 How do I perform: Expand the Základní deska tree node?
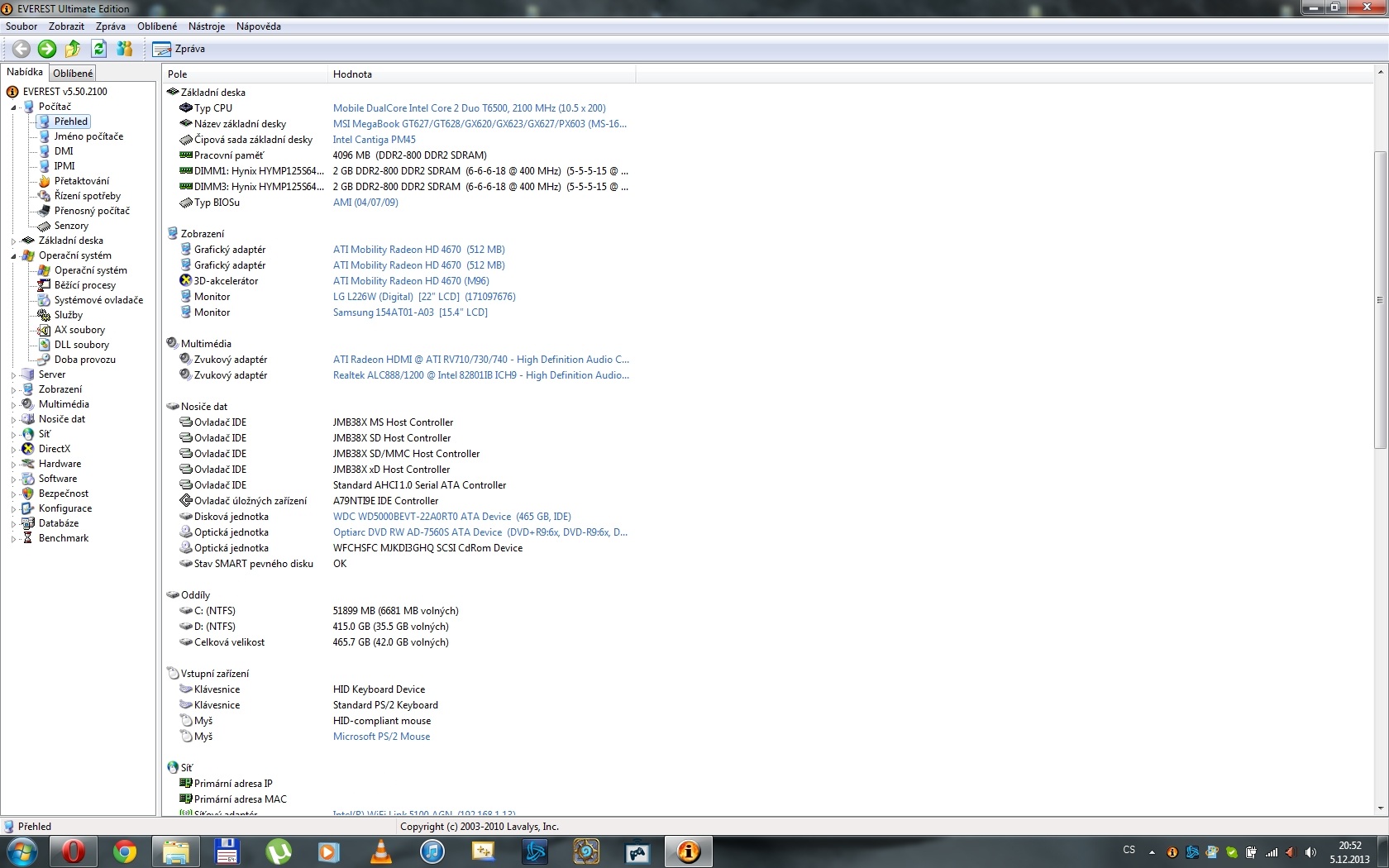pyautogui.click(x=13, y=241)
